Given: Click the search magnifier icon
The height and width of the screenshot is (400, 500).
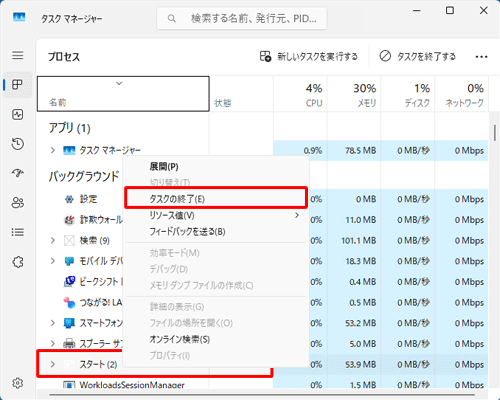Looking at the screenshot, I should 171,18.
